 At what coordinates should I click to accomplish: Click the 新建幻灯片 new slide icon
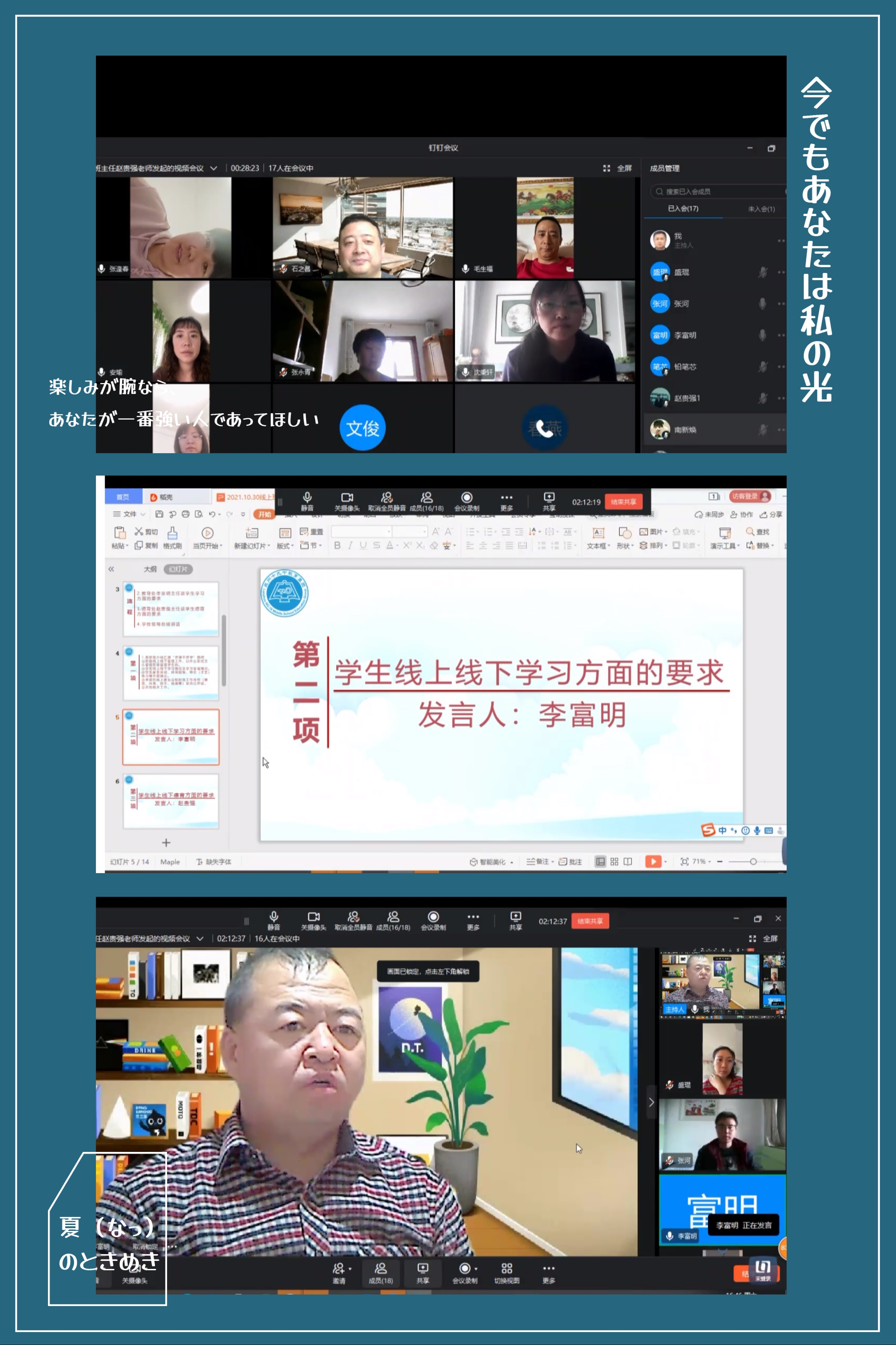[x=251, y=533]
